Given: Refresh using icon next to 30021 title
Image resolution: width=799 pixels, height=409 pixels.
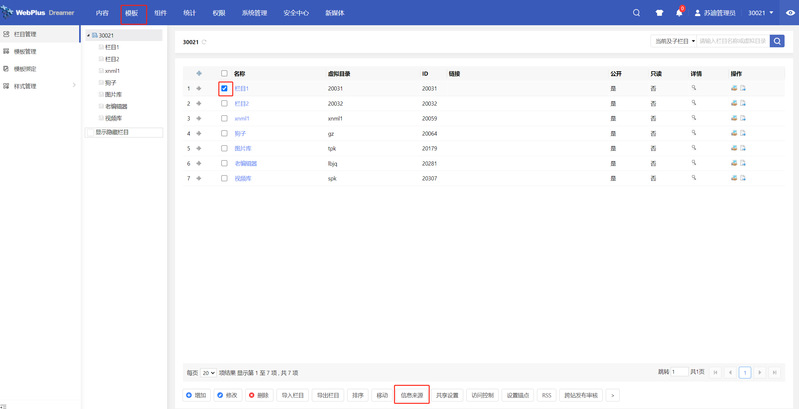Looking at the screenshot, I should pyautogui.click(x=204, y=42).
